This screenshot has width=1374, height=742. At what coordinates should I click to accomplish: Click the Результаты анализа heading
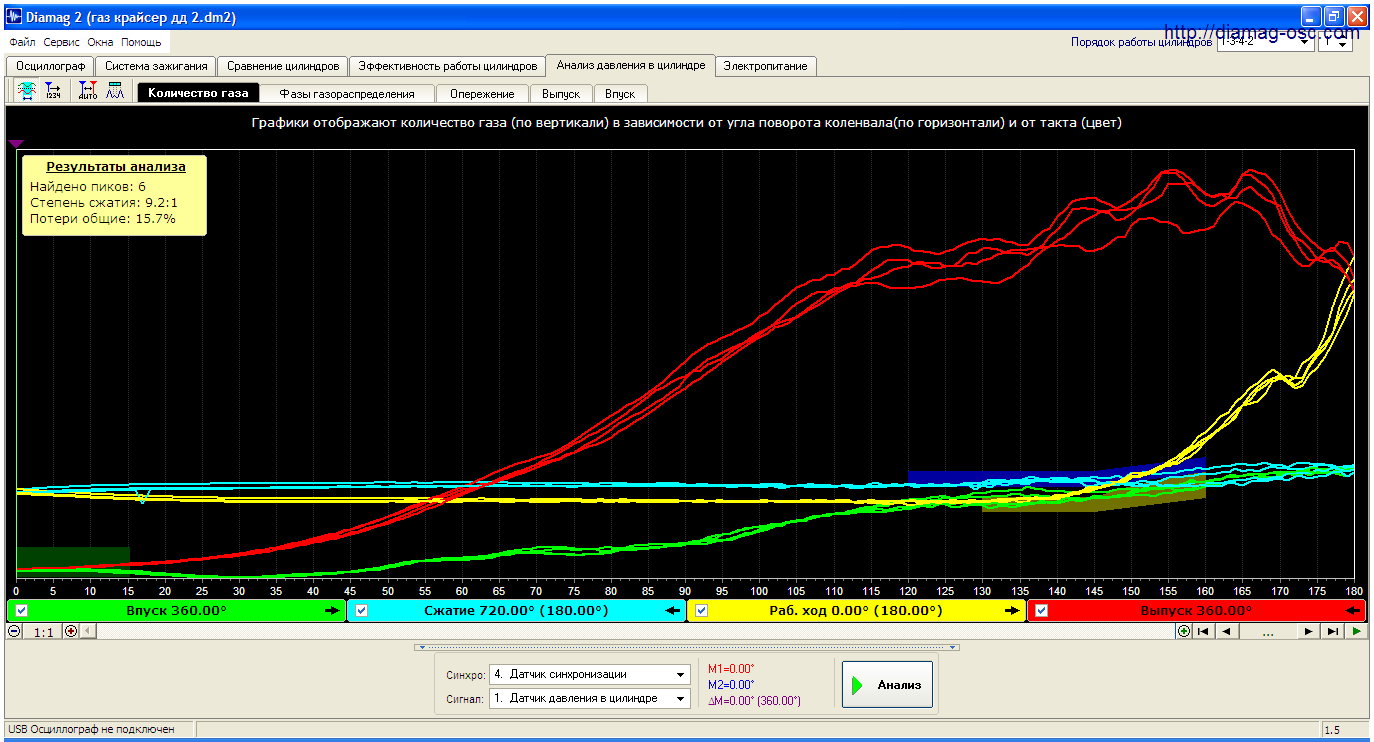(114, 167)
